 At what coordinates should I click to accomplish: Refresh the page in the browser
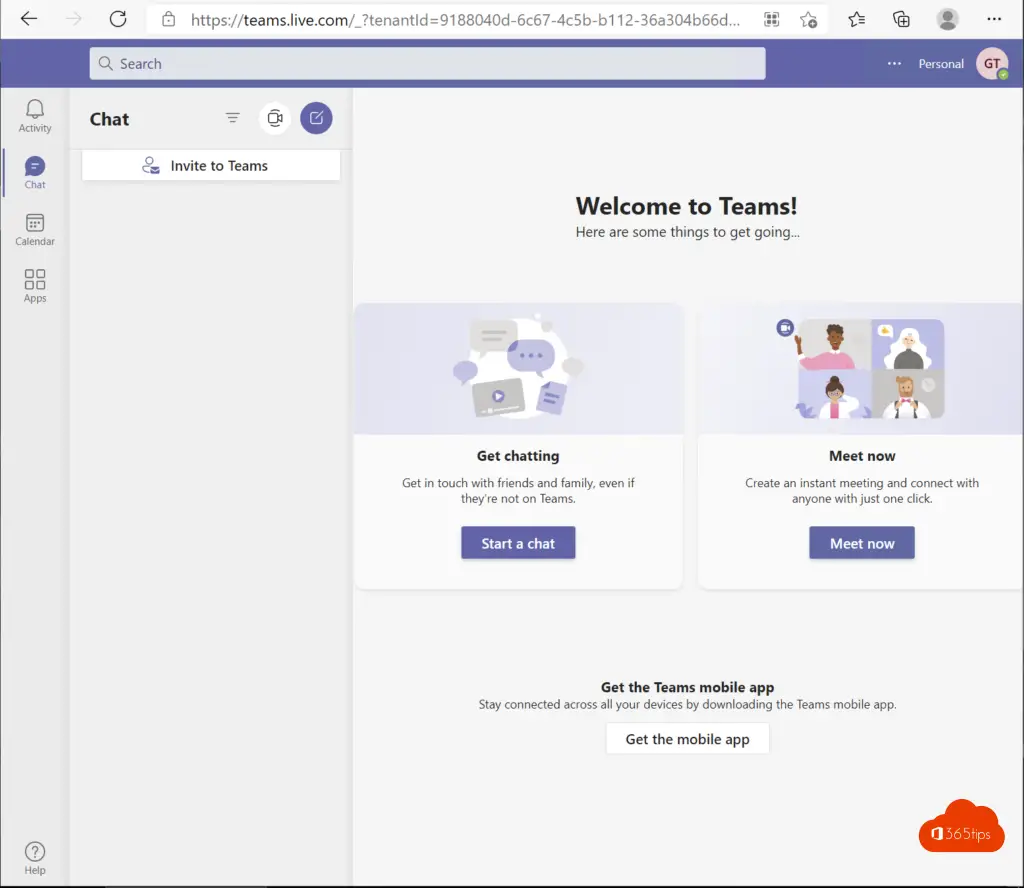click(x=118, y=19)
